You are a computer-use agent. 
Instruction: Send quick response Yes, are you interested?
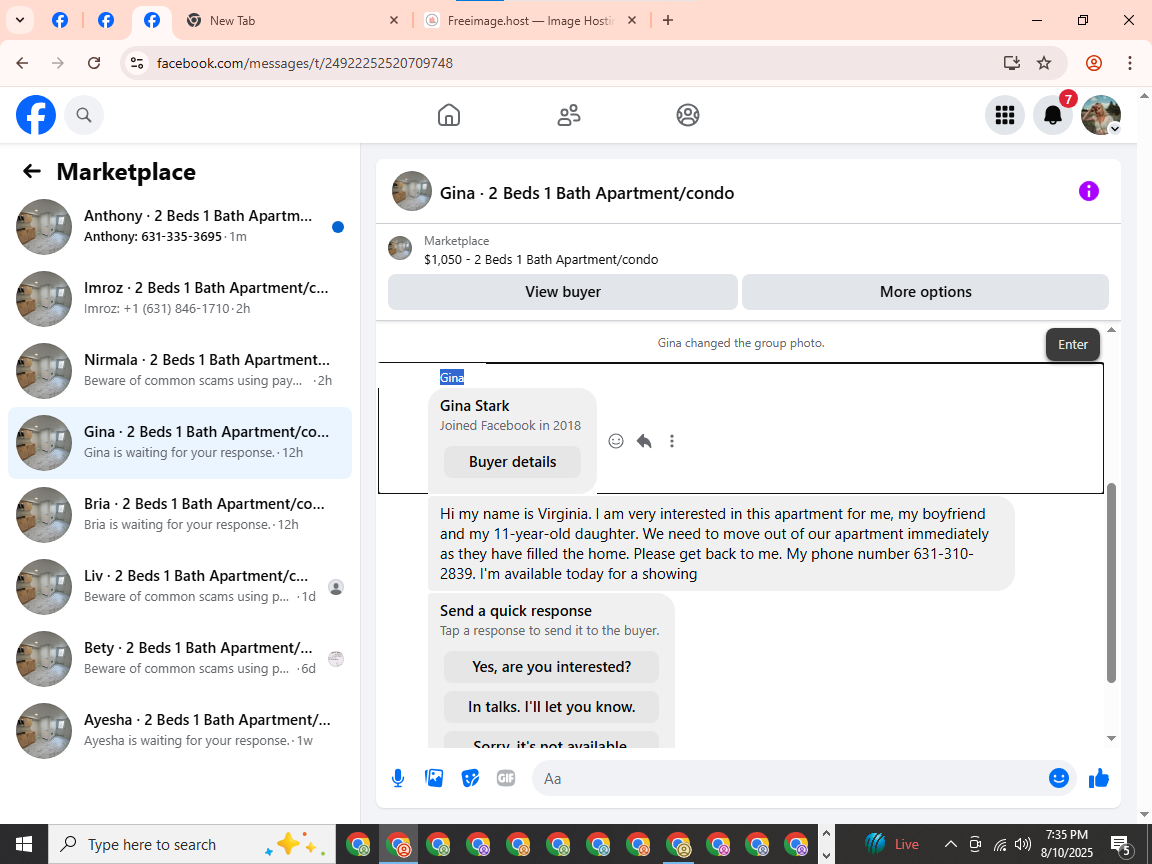(551, 667)
